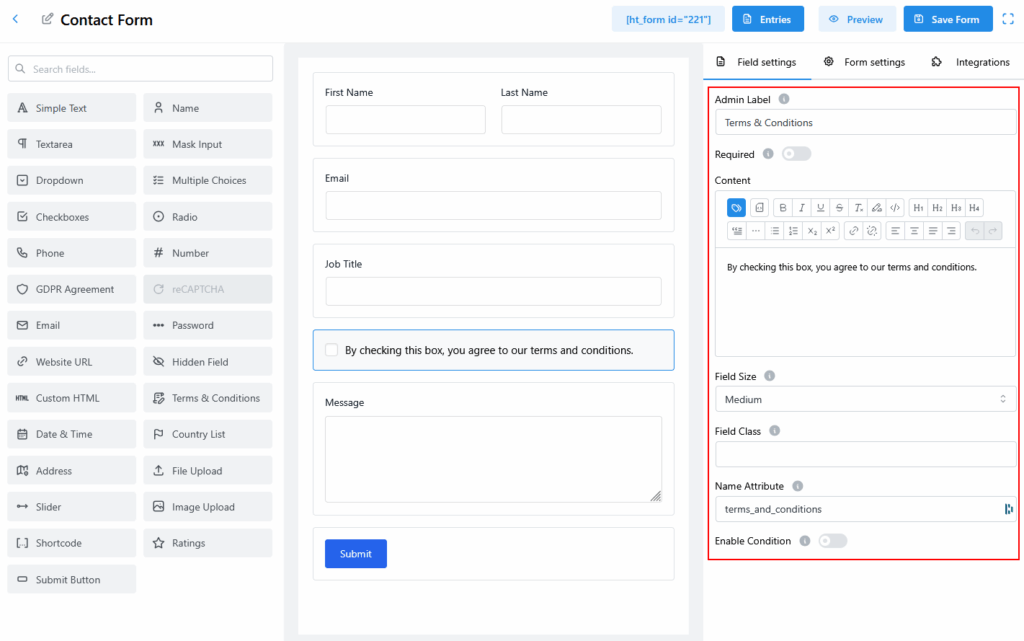
Task: Open the Entries button
Action: coord(768,19)
